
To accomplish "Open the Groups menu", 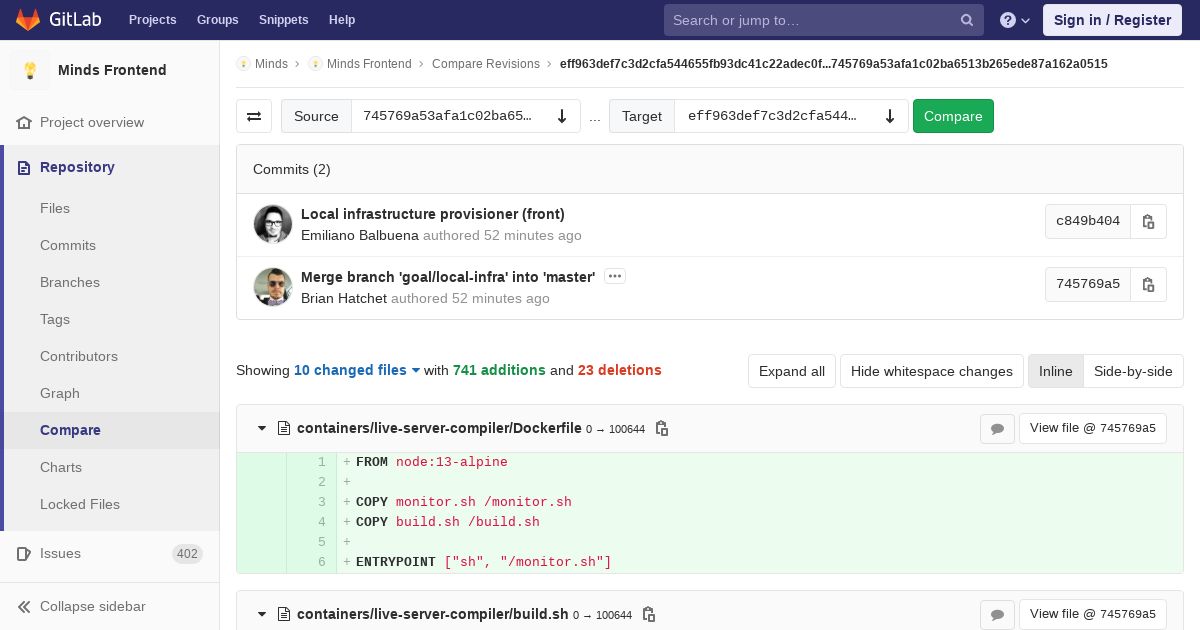I will [x=217, y=20].
